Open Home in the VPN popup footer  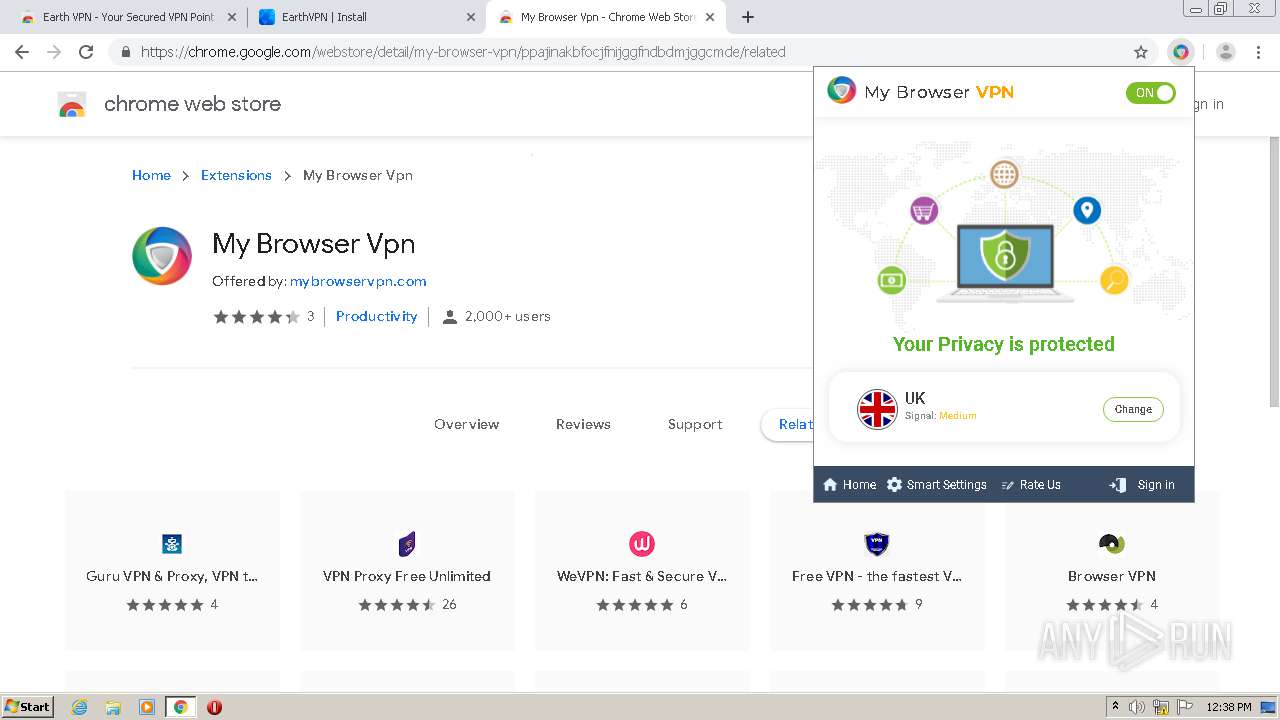tap(849, 485)
